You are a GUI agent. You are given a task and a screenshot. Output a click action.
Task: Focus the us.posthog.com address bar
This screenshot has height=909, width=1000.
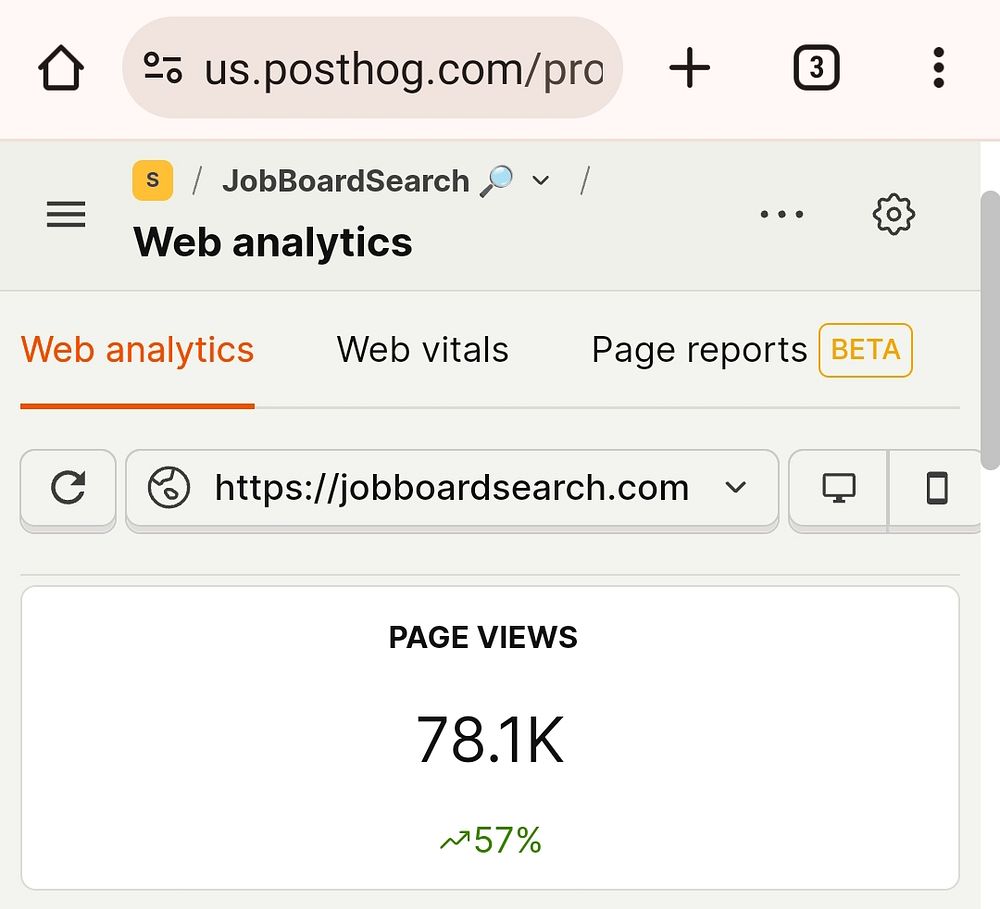tap(372, 68)
